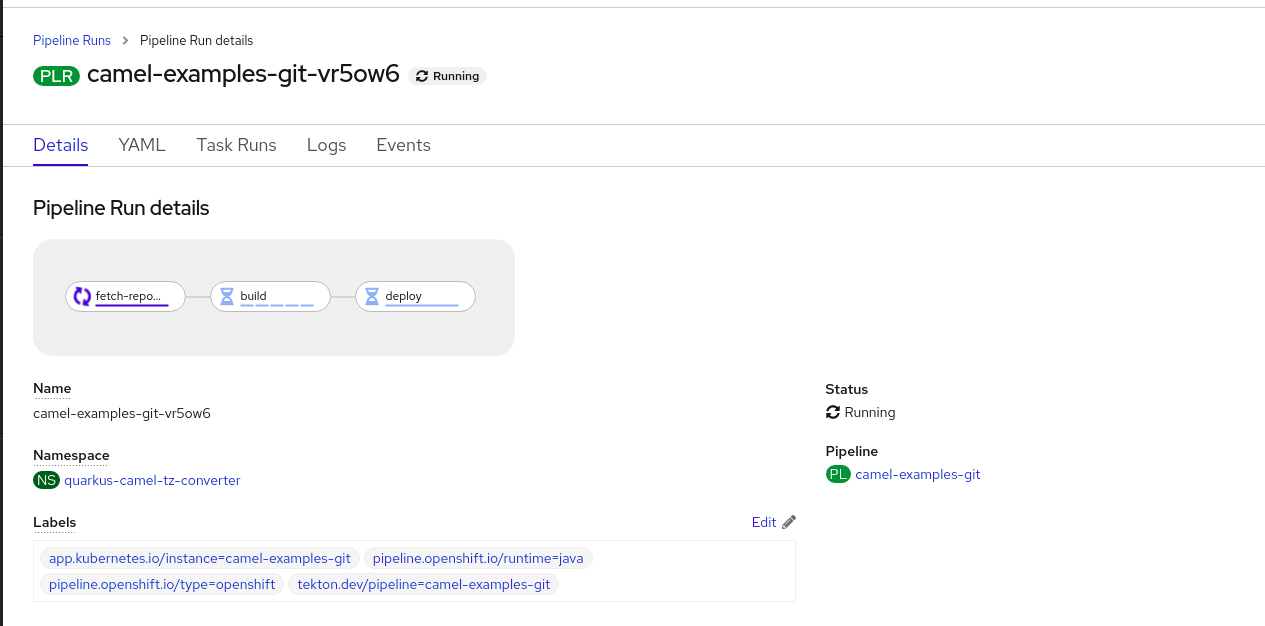Click the Labels field label
Image resolution: width=1265 pixels, height=626 pixels.
click(x=54, y=523)
